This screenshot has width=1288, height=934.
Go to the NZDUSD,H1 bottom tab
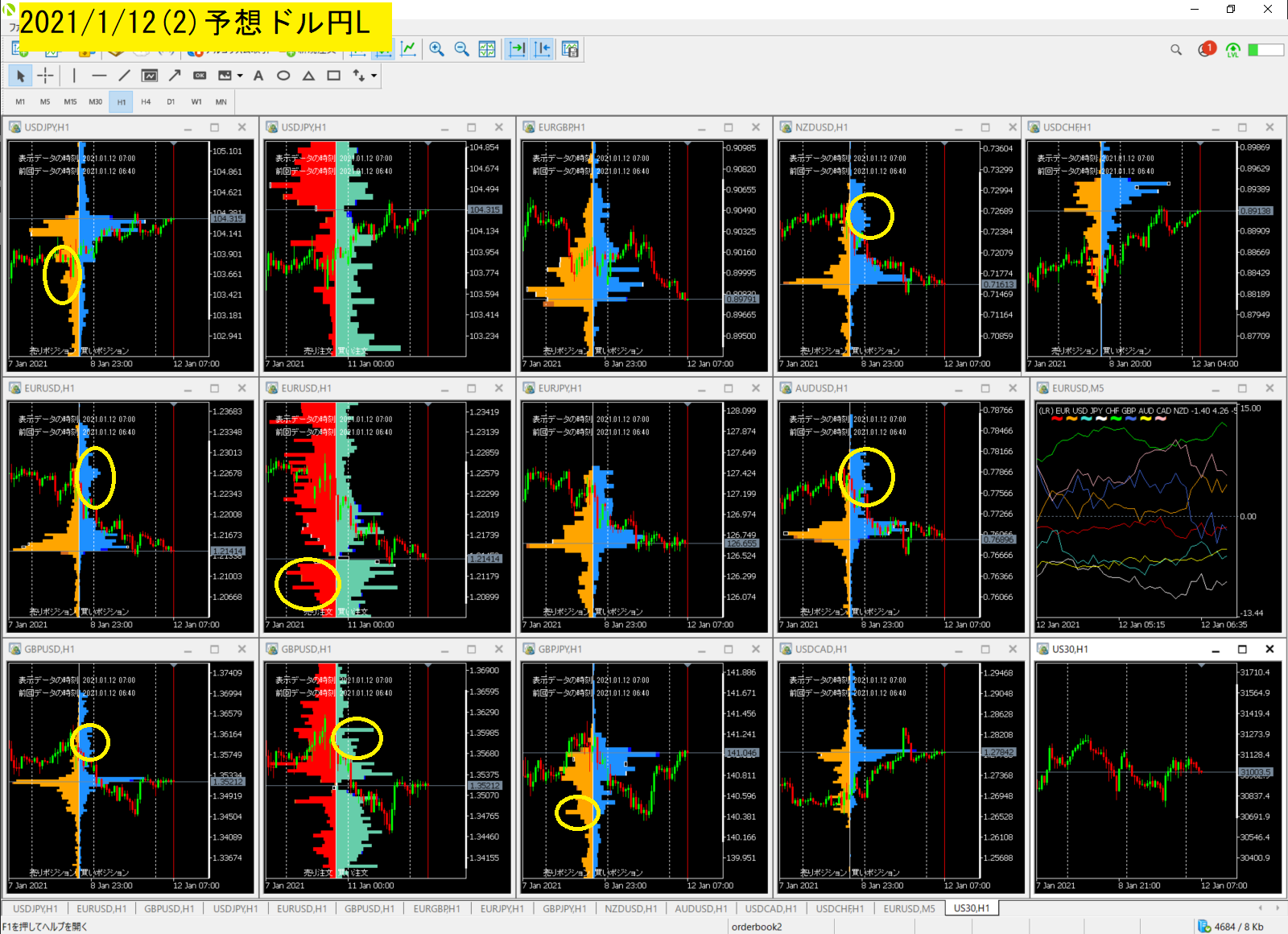point(631,909)
